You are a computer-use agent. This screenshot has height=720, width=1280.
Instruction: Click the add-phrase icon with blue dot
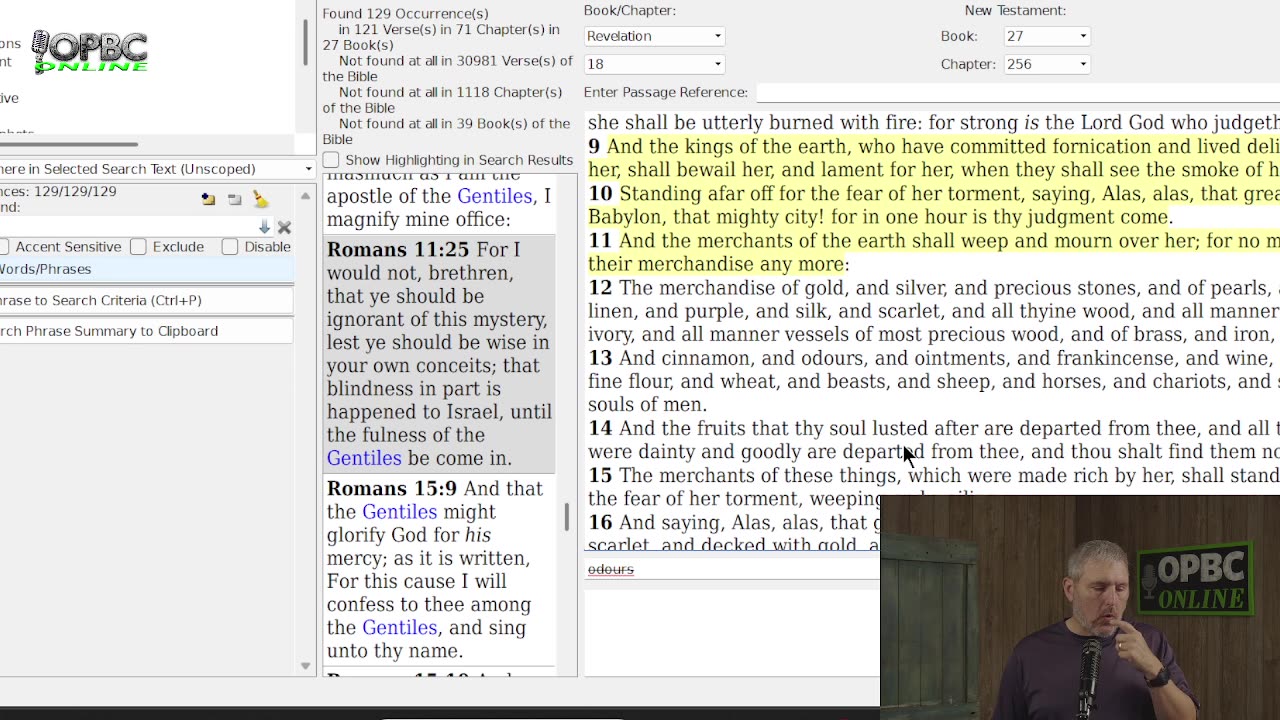pyautogui.click(x=208, y=199)
